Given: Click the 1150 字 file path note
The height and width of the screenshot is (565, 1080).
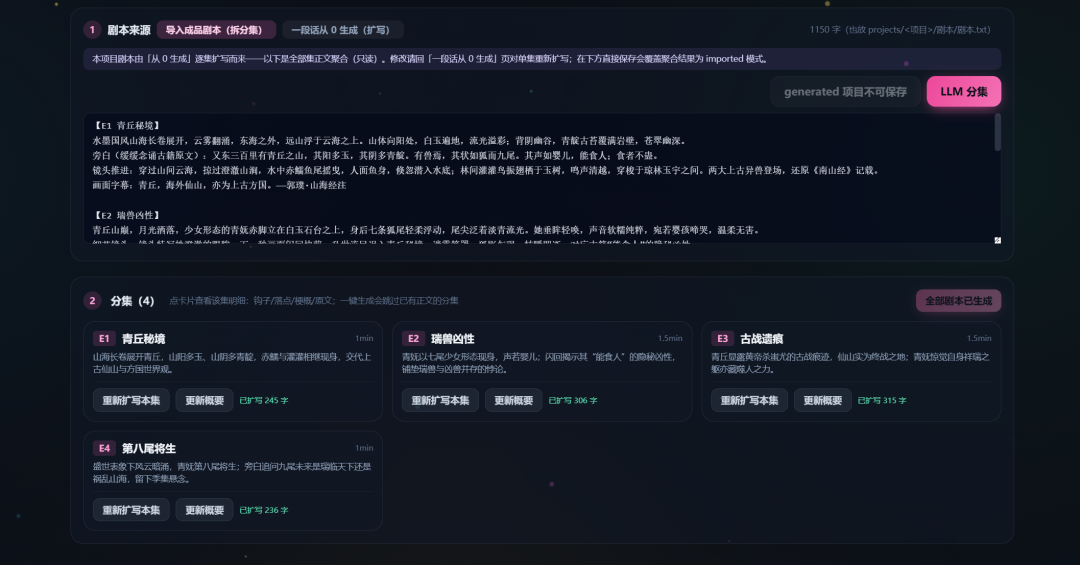Looking at the screenshot, I should pos(900,30).
